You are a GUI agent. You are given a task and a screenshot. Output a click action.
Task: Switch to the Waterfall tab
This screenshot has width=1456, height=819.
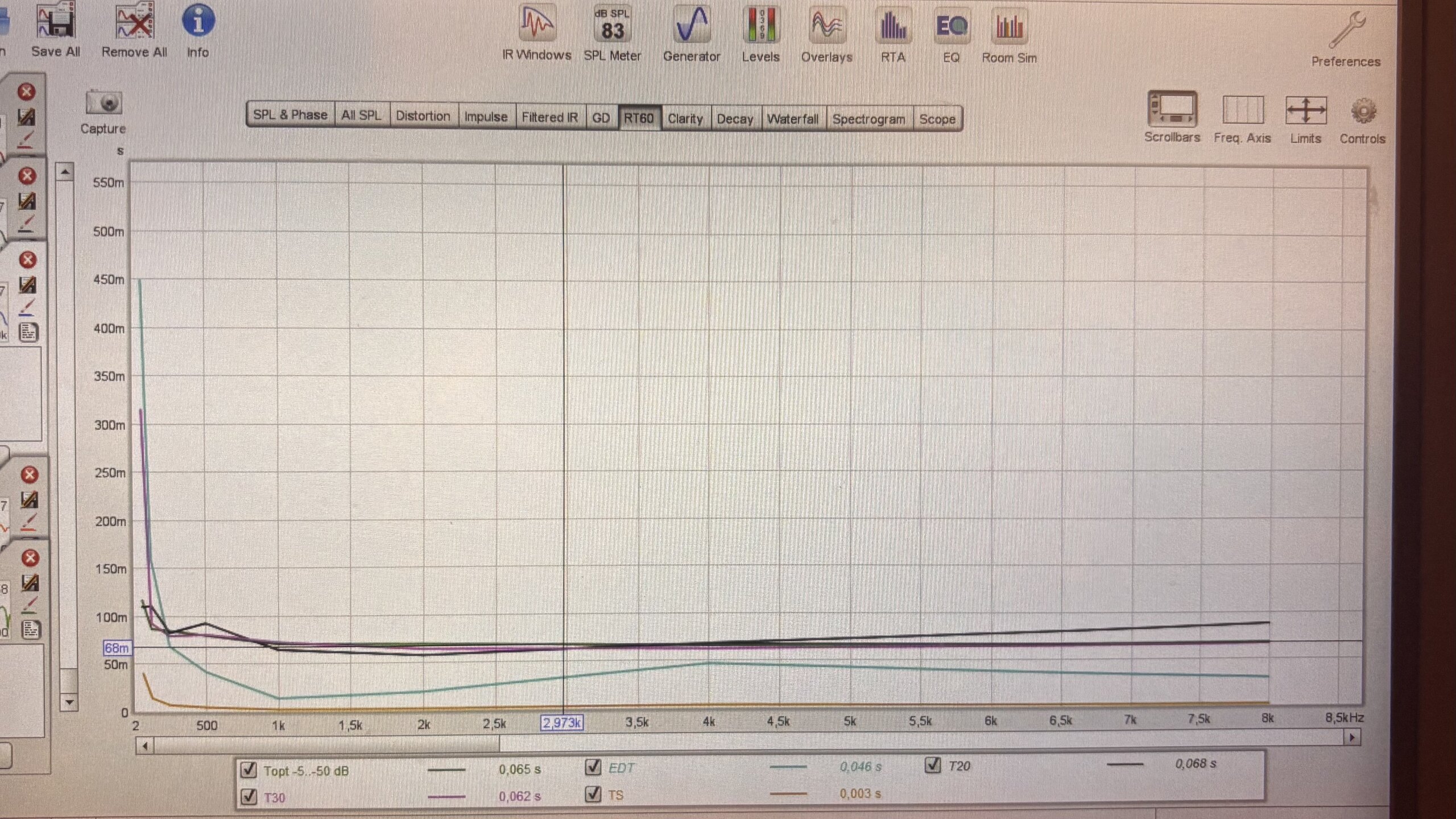[792, 119]
